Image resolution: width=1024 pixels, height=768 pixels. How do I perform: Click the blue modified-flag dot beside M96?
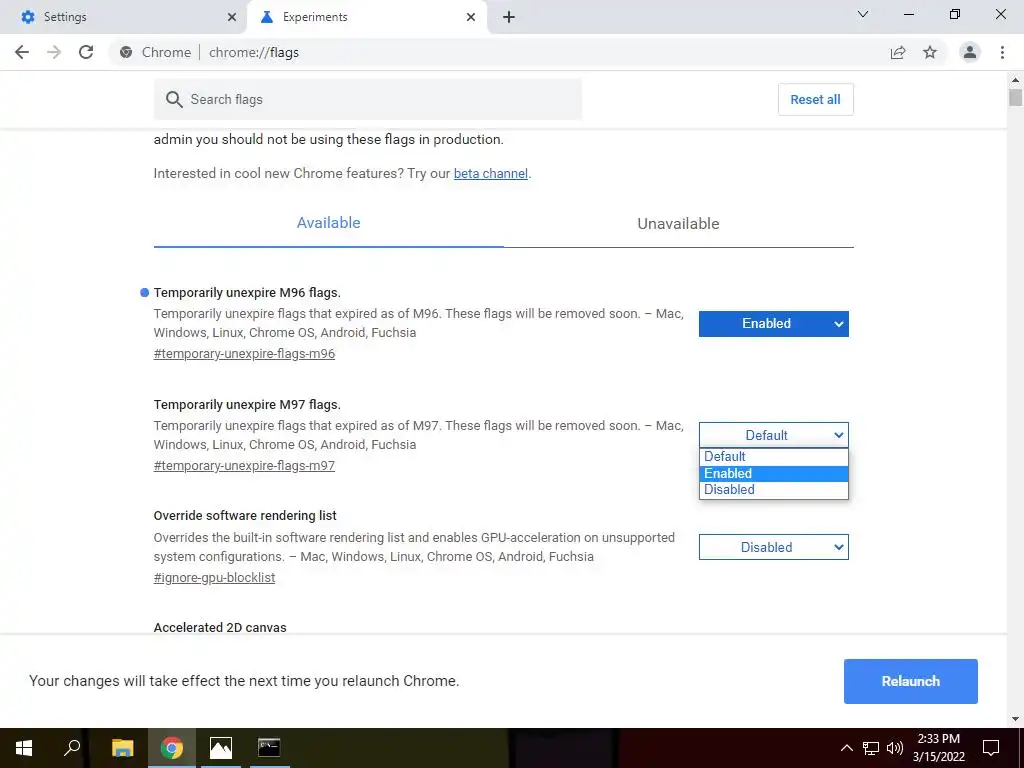point(145,293)
